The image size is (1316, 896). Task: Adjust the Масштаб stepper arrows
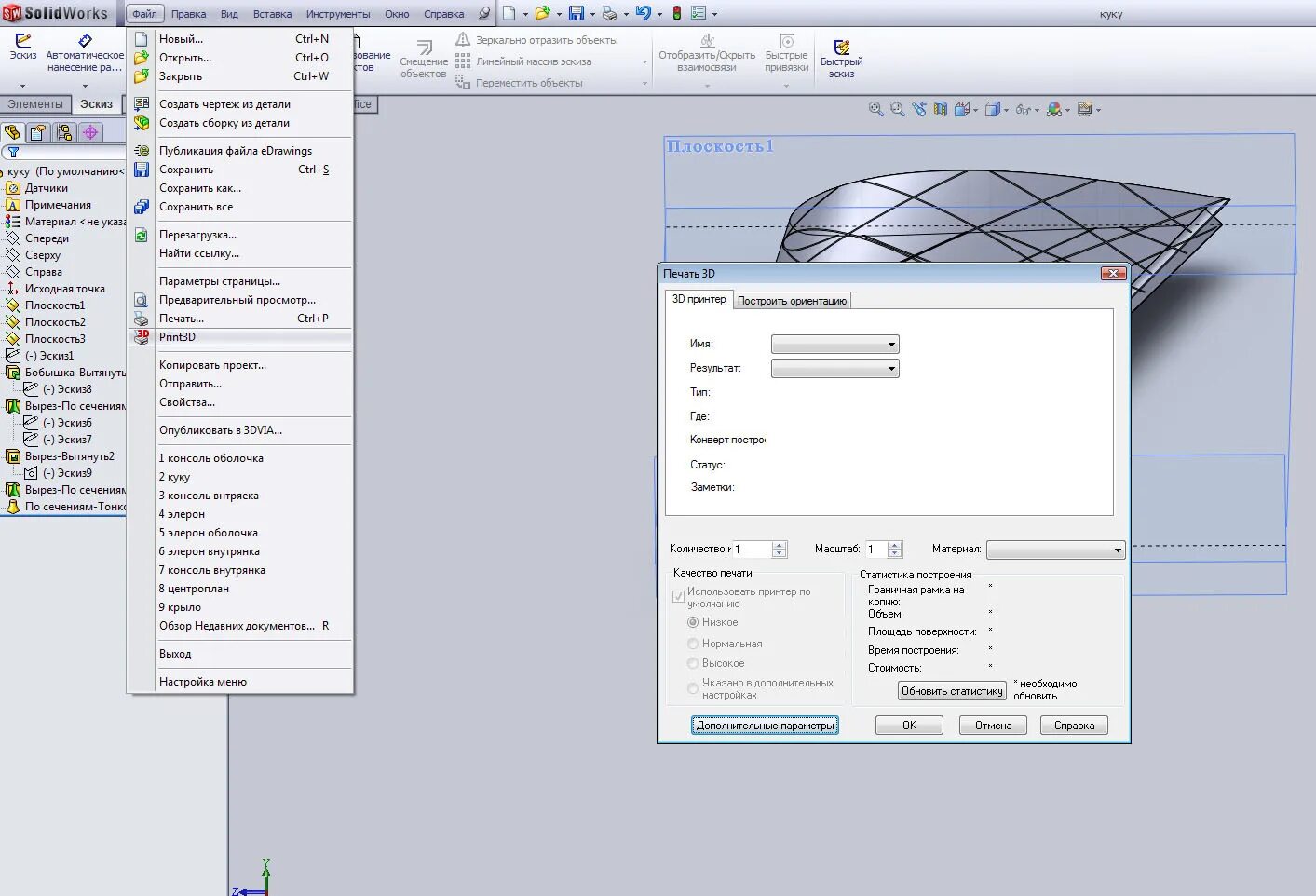[895, 550]
